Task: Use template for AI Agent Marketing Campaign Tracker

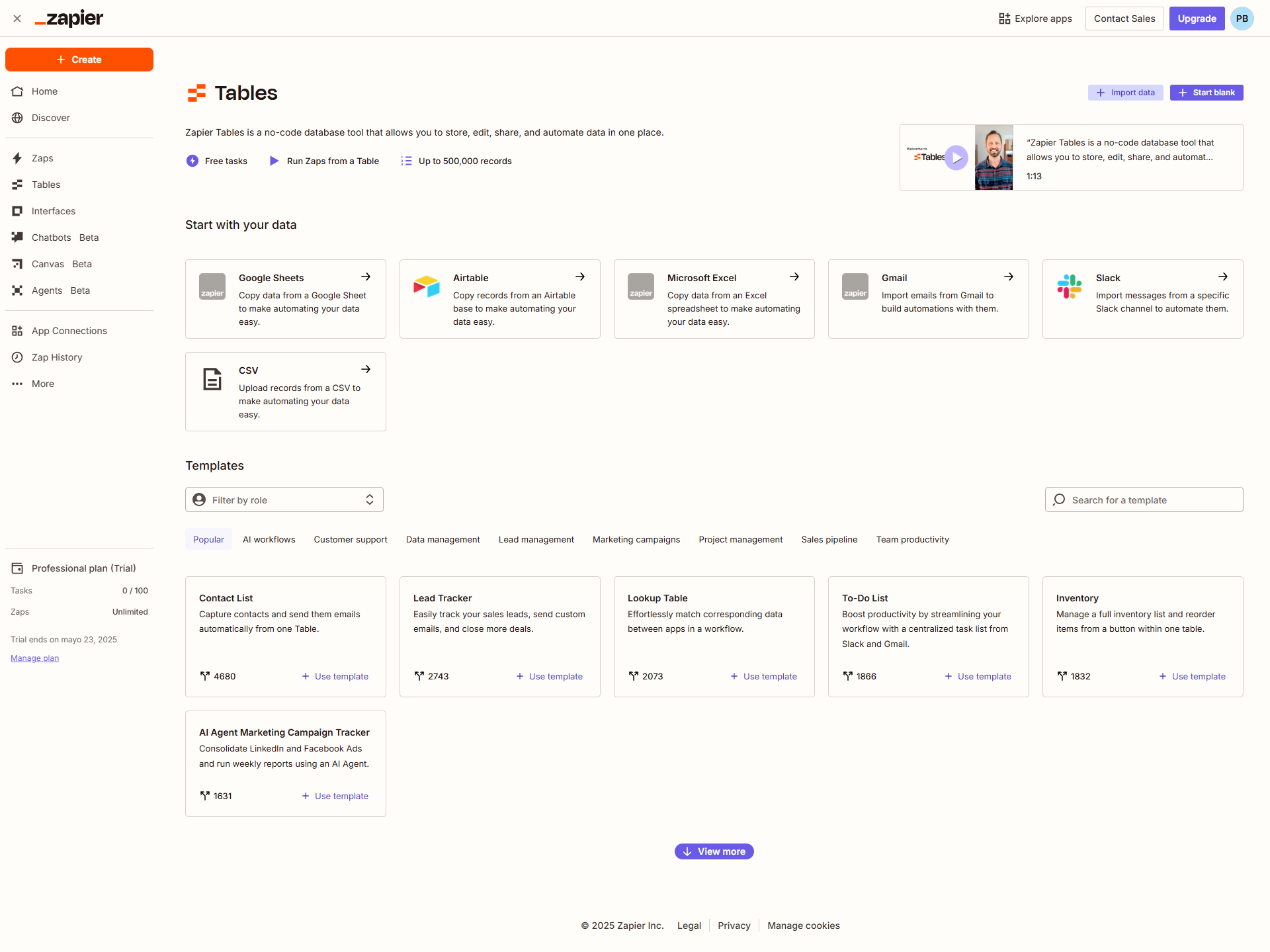Action: click(x=335, y=796)
